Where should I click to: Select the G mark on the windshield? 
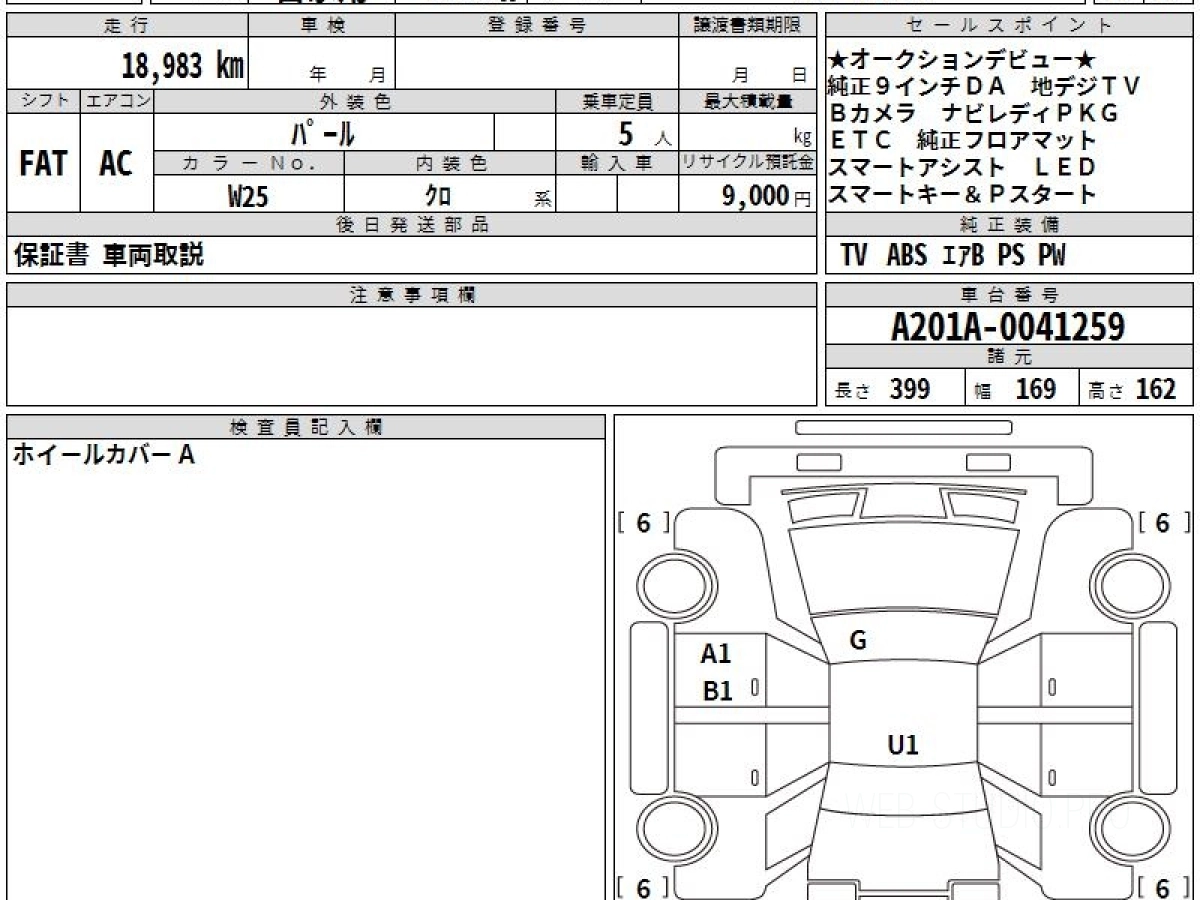[x=857, y=642]
